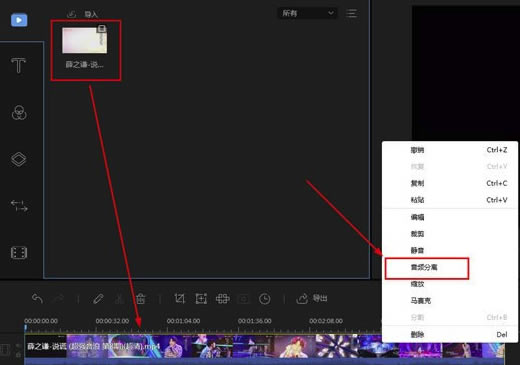
Task: Open the Filters panel icon
Action: [19, 113]
